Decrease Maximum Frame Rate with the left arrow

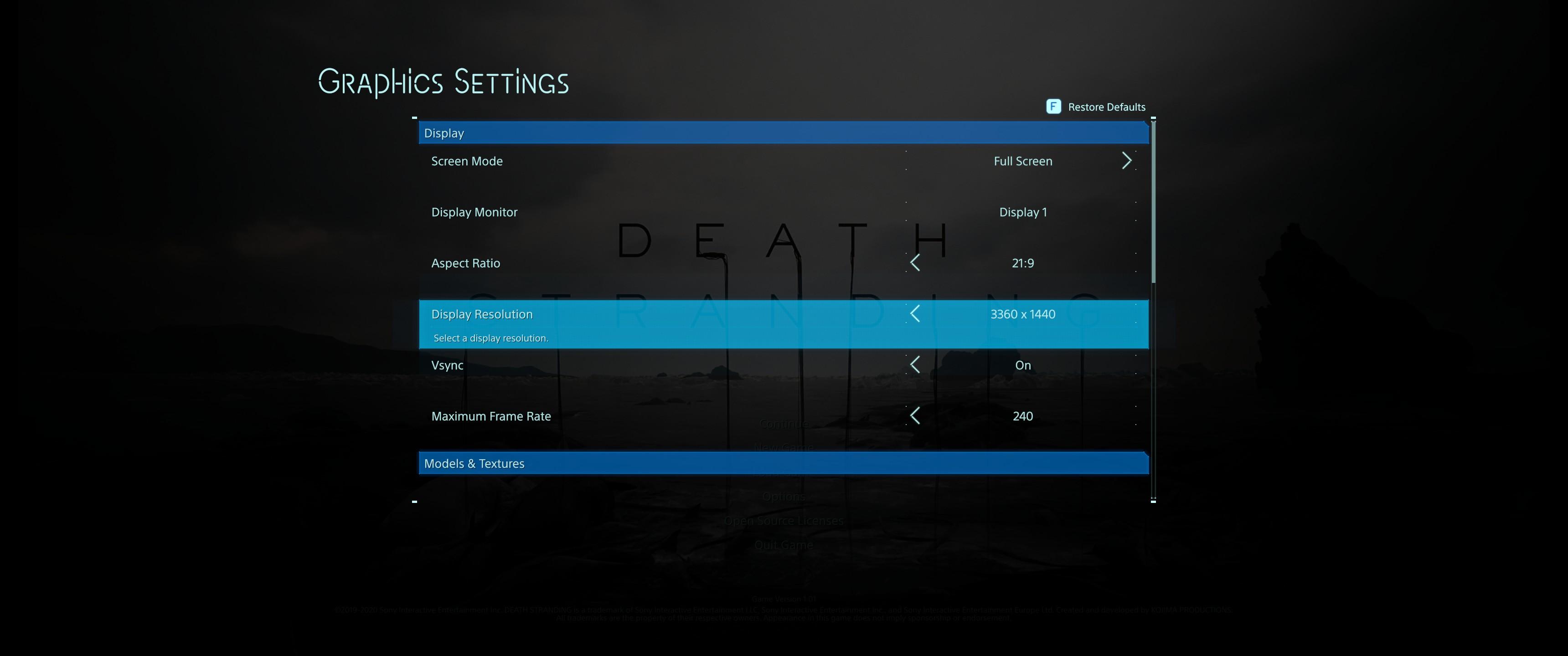pyautogui.click(x=914, y=416)
